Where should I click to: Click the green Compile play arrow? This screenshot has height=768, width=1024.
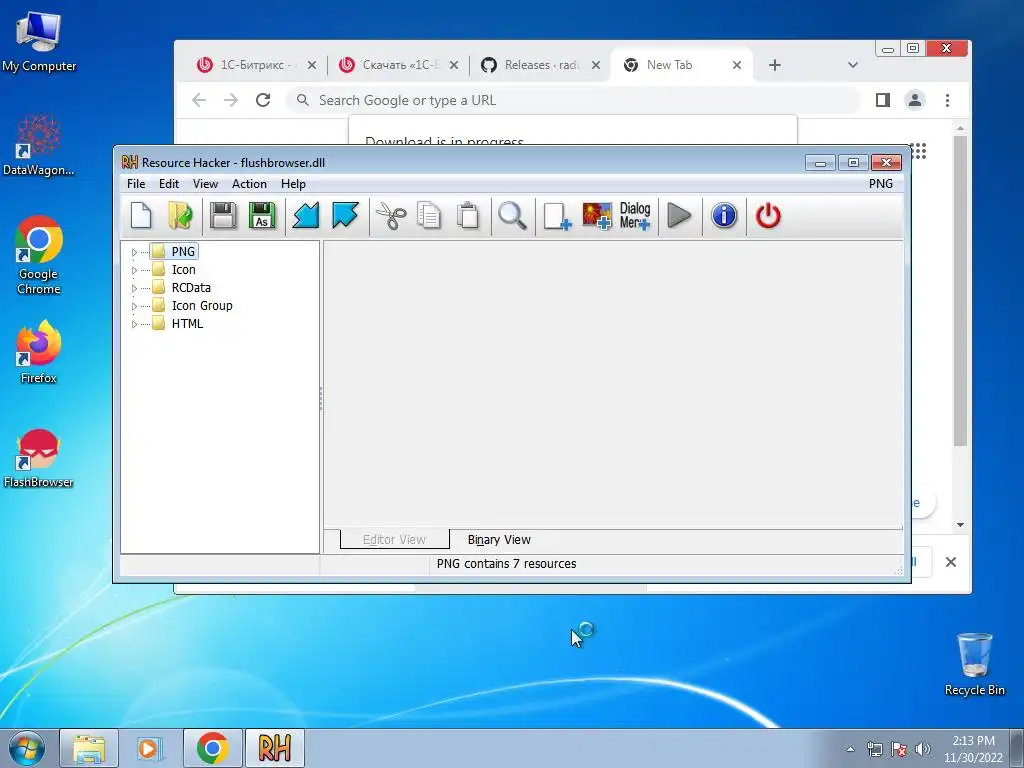coord(679,216)
